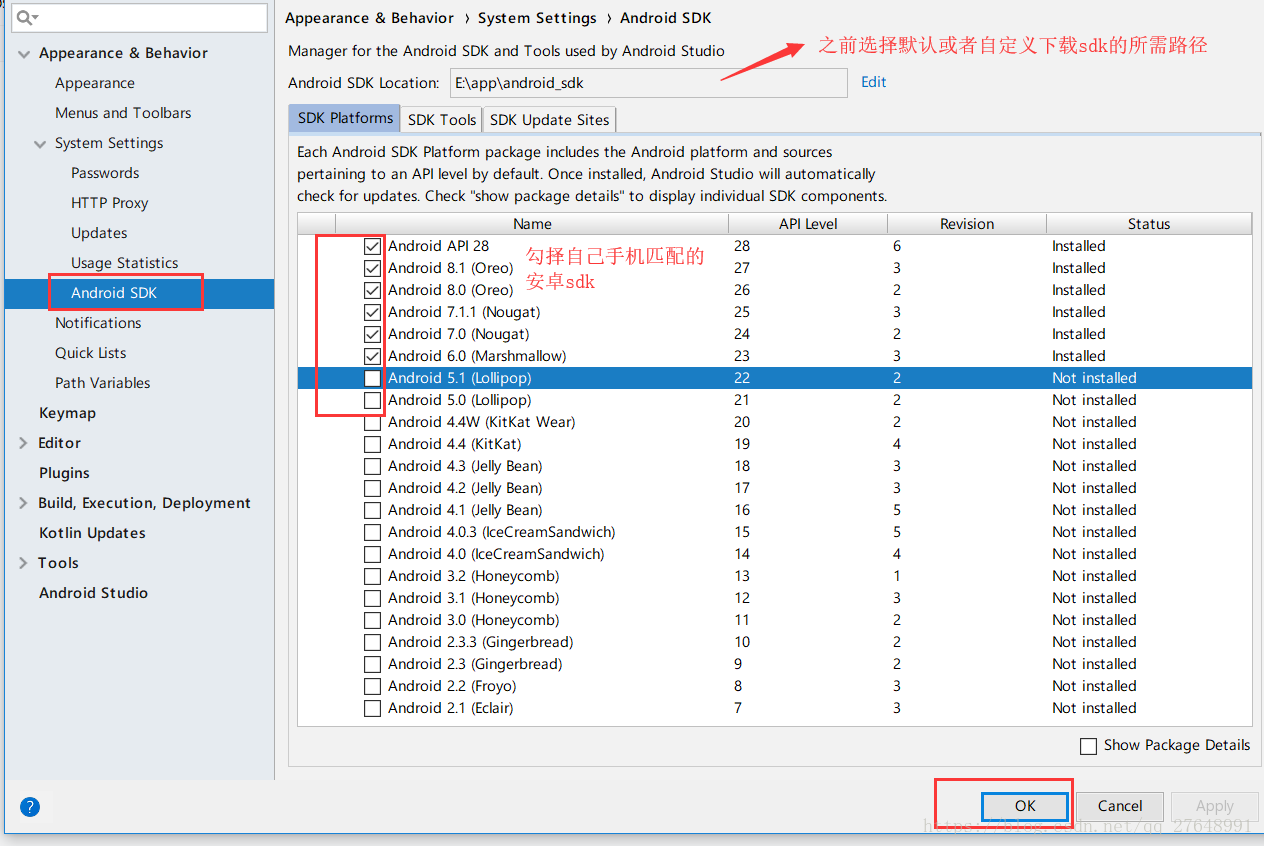Viewport: 1264px width, 846px height.
Task: Uncheck the Android 8.0 (Oreo) checkbox
Action: pyautogui.click(x=373, y=290)
